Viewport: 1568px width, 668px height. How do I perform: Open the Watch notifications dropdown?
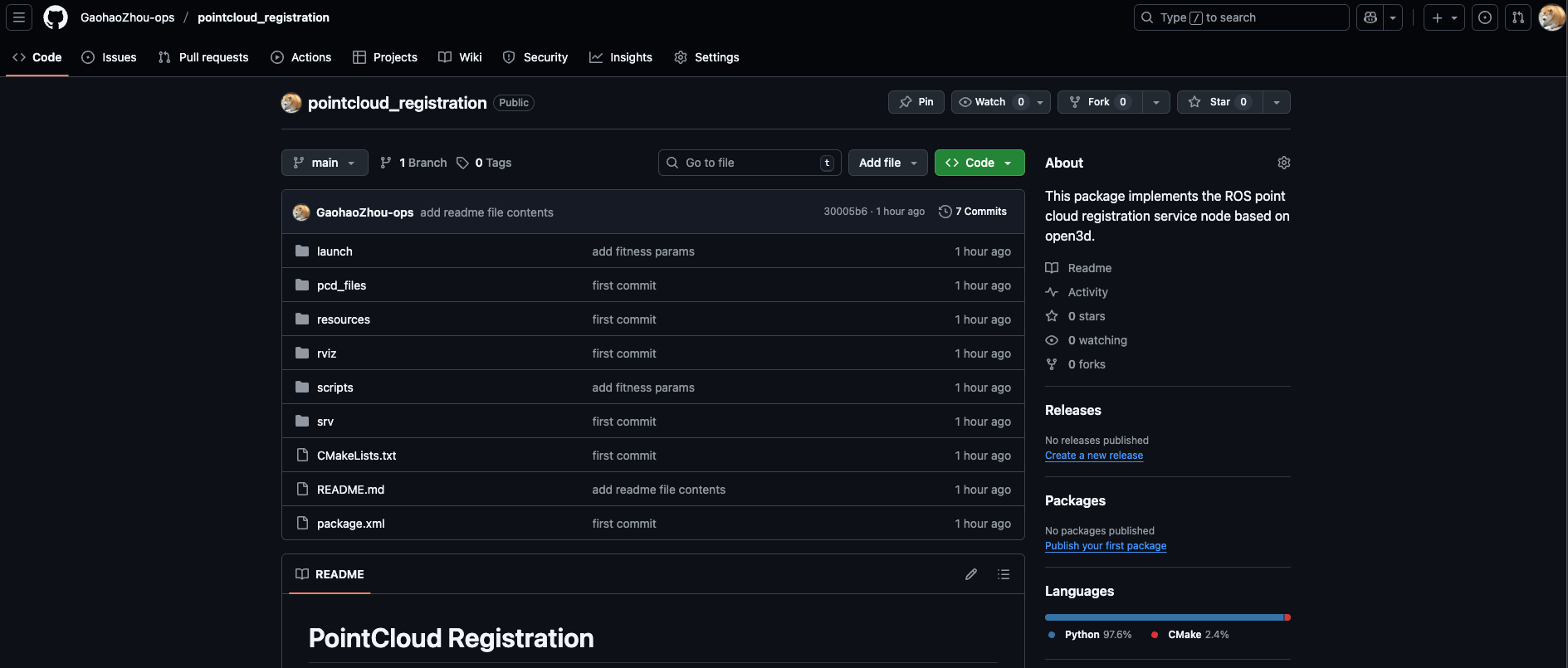point(1001,102)
